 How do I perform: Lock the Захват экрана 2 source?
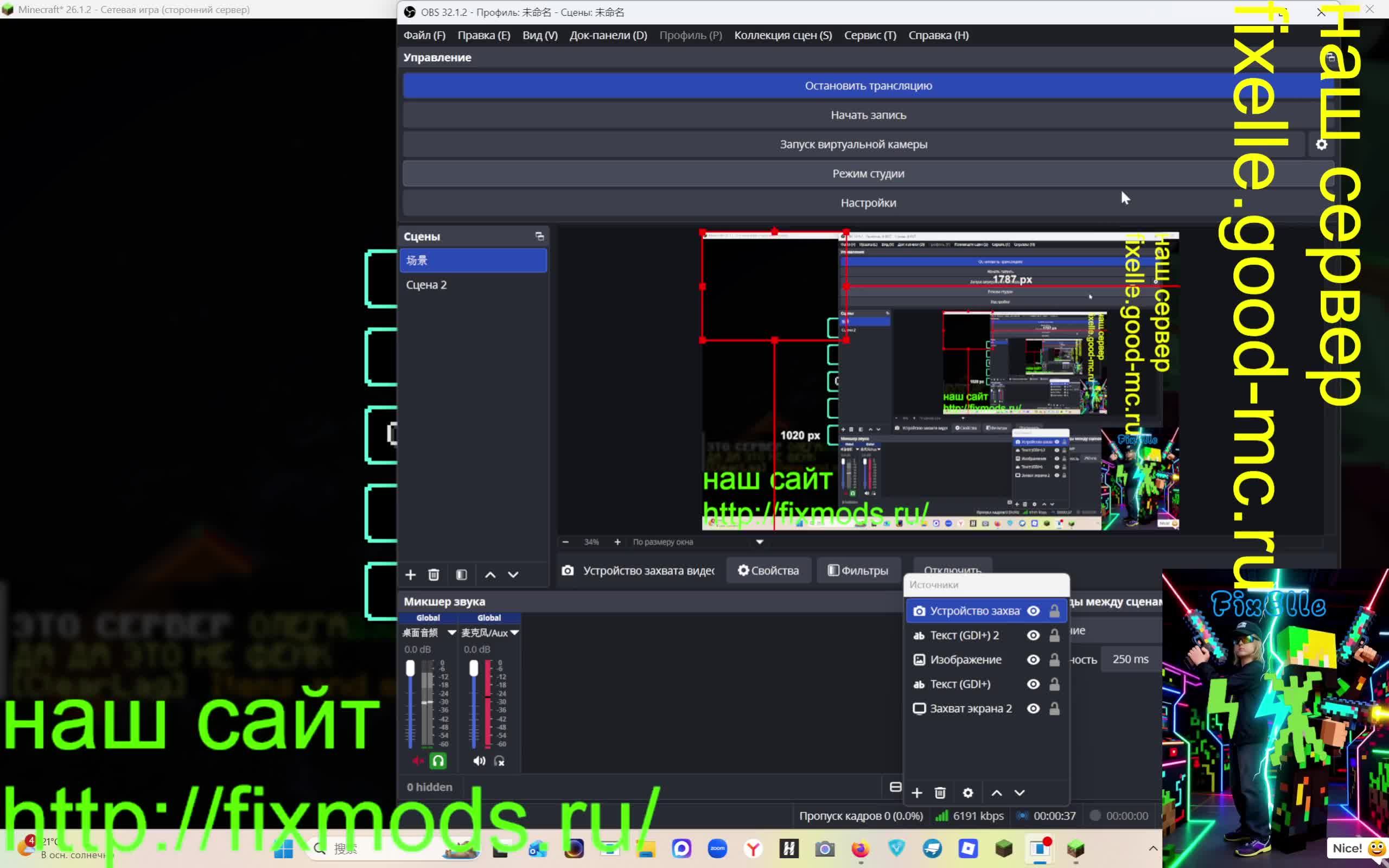pyautogui.click(x=1054, y=709)
